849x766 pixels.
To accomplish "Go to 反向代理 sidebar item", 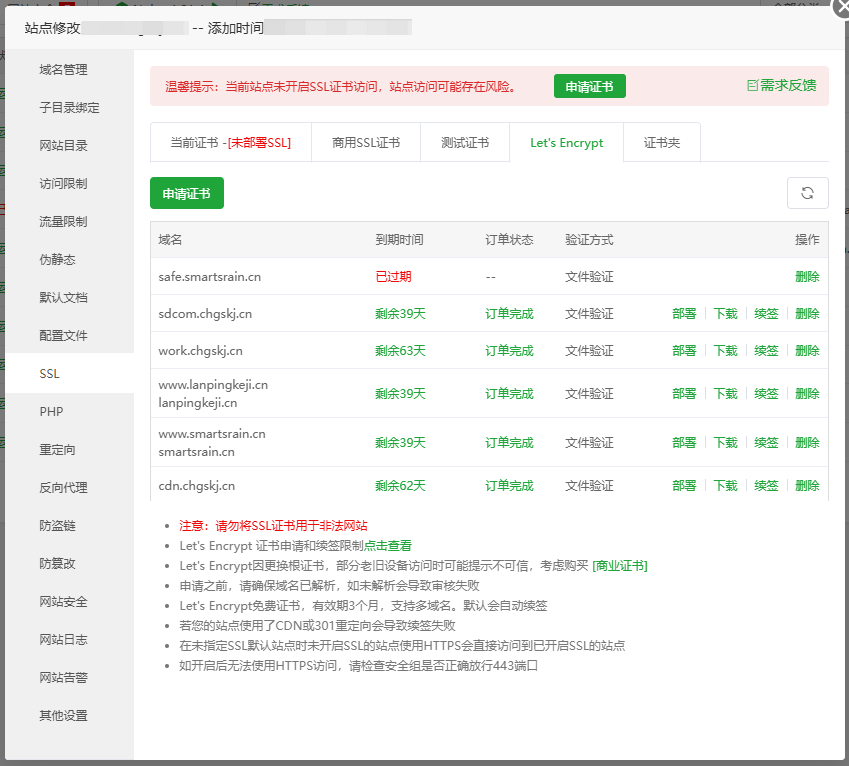I will (x=63, y=488).
